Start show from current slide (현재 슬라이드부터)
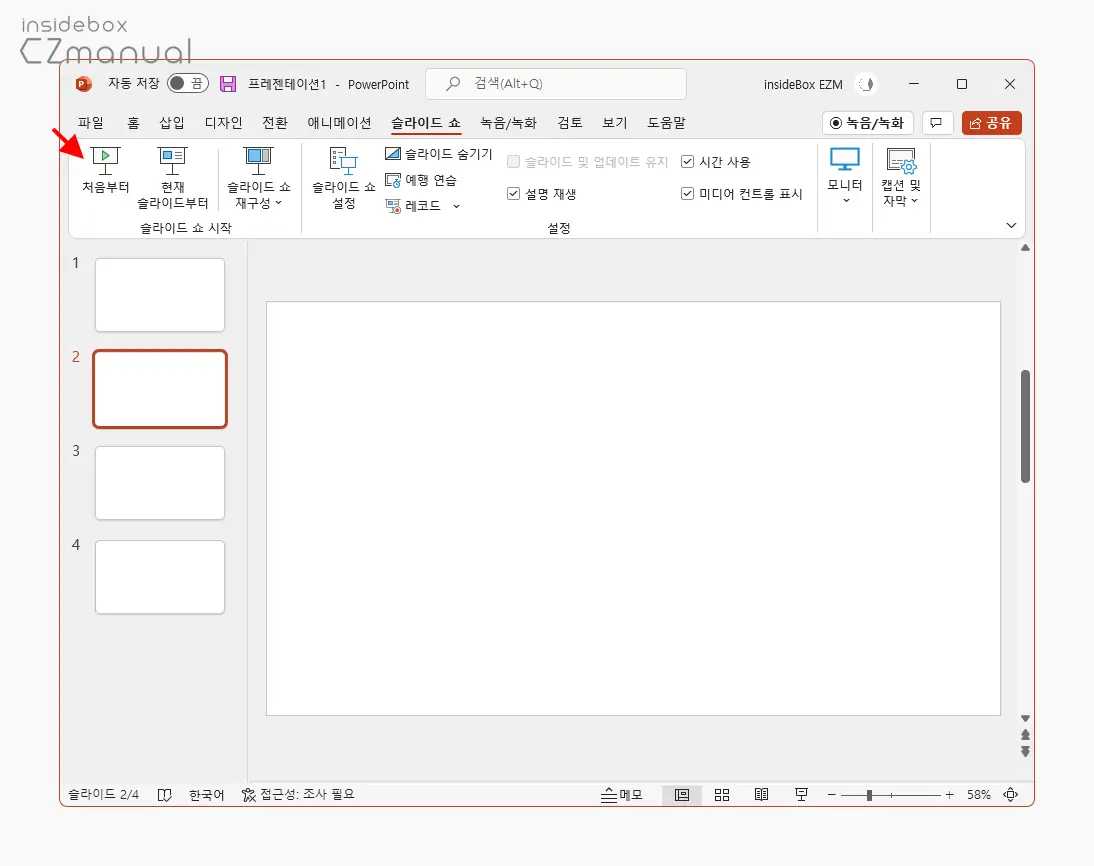 coord(172,178)
